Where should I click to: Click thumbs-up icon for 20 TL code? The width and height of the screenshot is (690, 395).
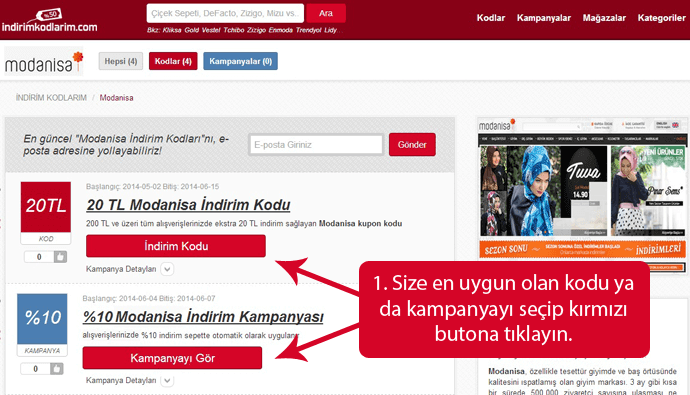click(60, 257)
